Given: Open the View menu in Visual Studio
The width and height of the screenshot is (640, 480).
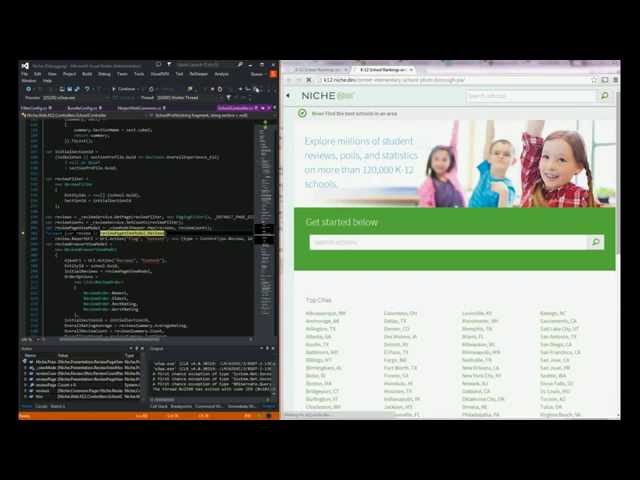Looking at the screenshot, I should (x=52, y=74).
